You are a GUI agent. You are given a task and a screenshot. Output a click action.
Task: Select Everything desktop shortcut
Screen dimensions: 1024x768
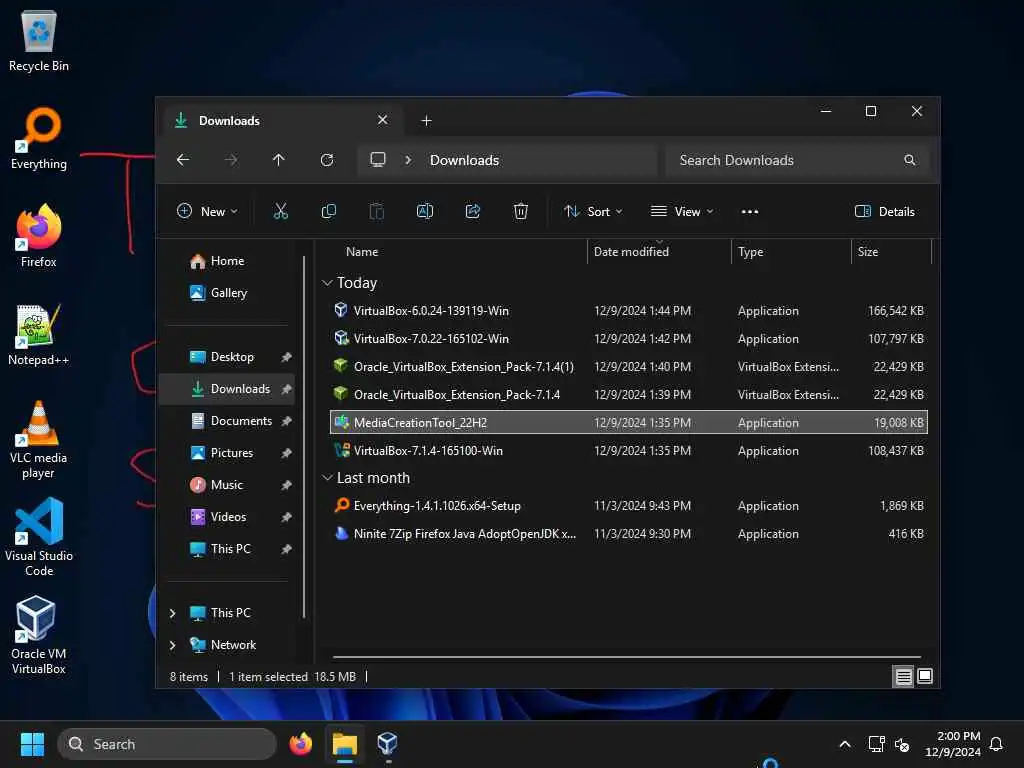pyautogui.click(x=39, y=138)
